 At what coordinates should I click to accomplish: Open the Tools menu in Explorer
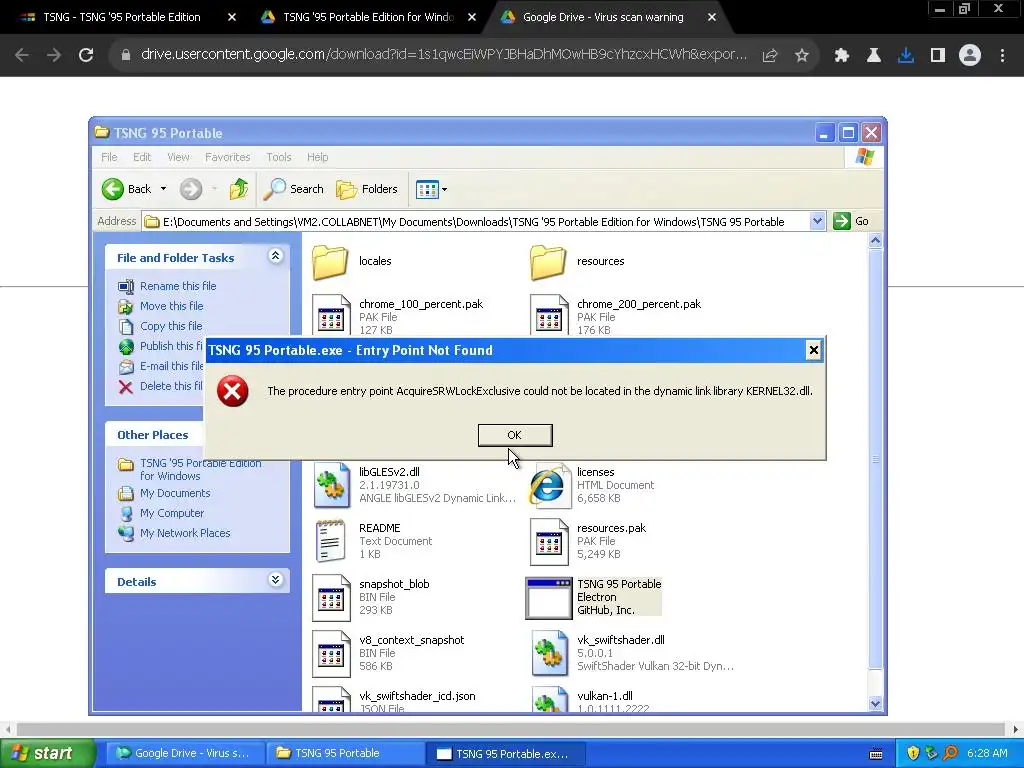pos(278,157)
